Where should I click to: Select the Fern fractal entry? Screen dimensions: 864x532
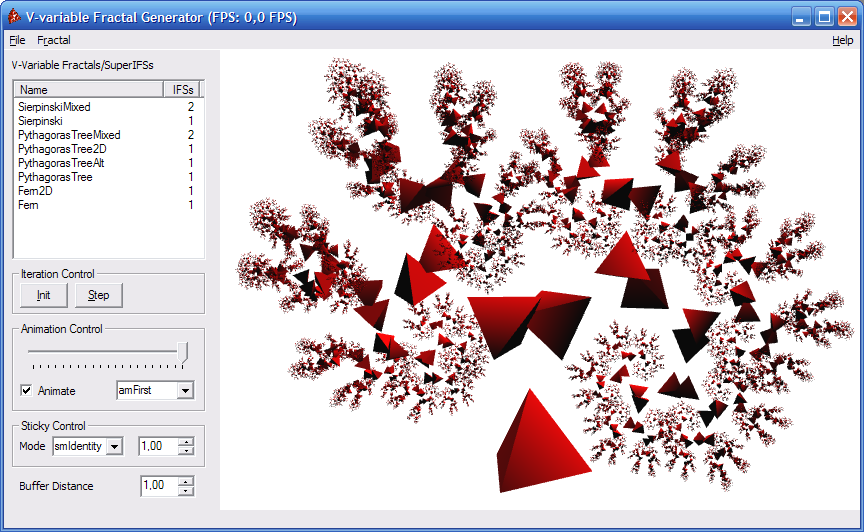tap(28, 205)
